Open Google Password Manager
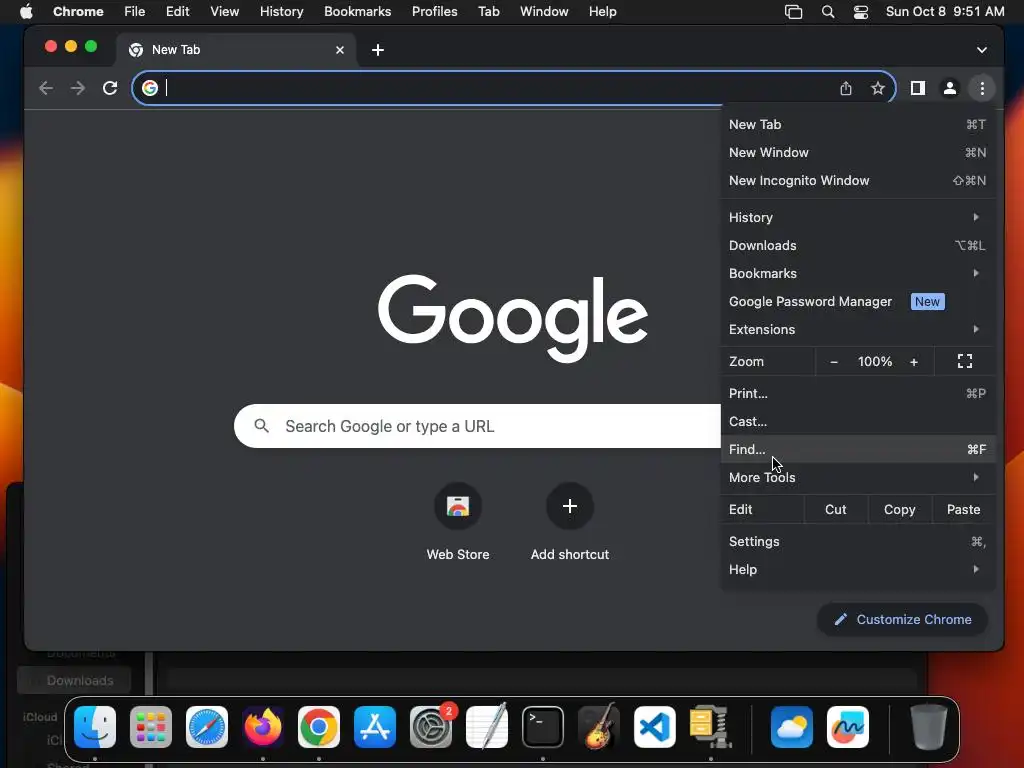The width and height of the screenshot is (1024, 768). [x=858, y=302]
